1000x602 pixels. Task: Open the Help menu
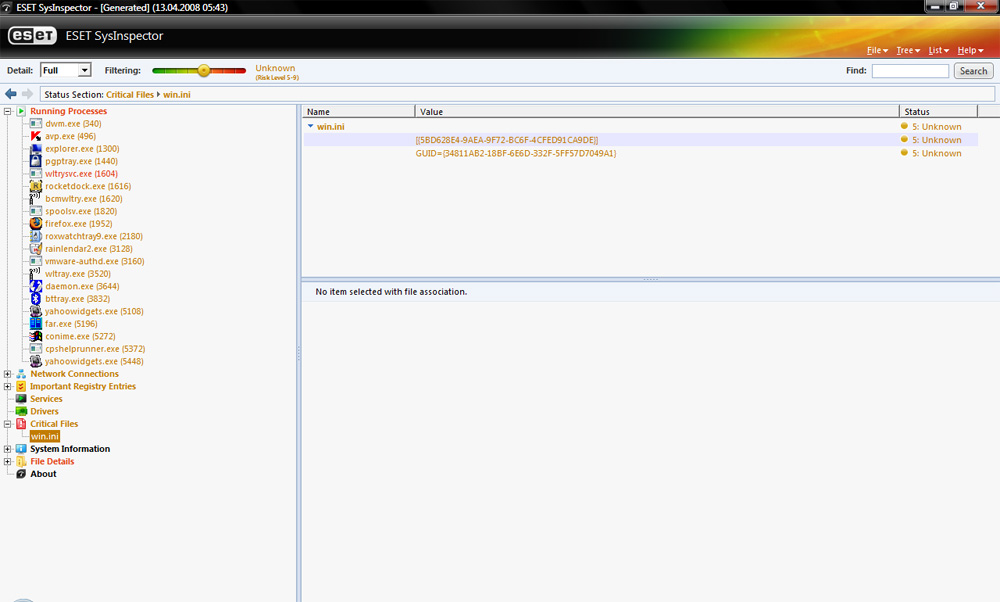coord(970,50)
